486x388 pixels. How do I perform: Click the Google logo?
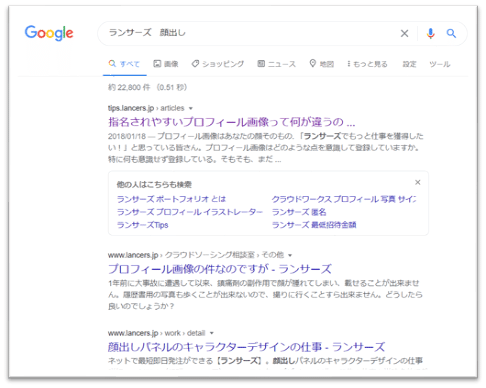click(49, 33)
